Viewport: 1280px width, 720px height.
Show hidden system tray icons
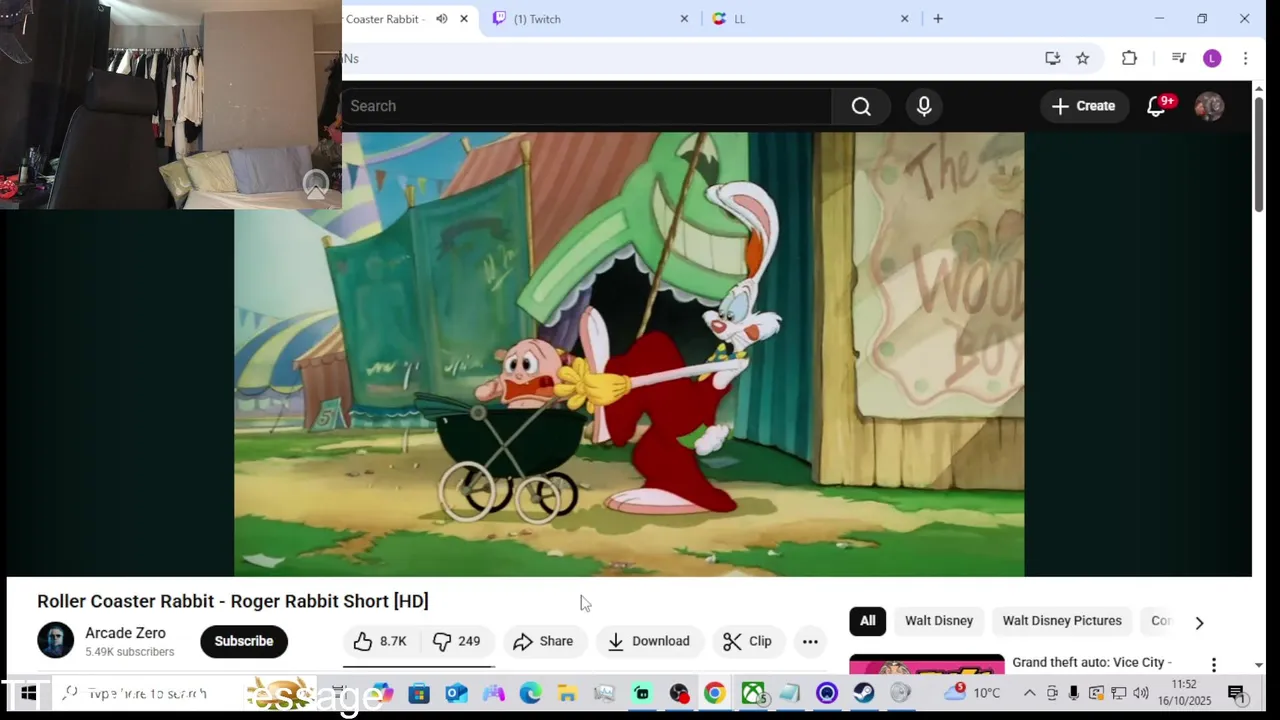pyautogui.click(x=1029, y=693)
